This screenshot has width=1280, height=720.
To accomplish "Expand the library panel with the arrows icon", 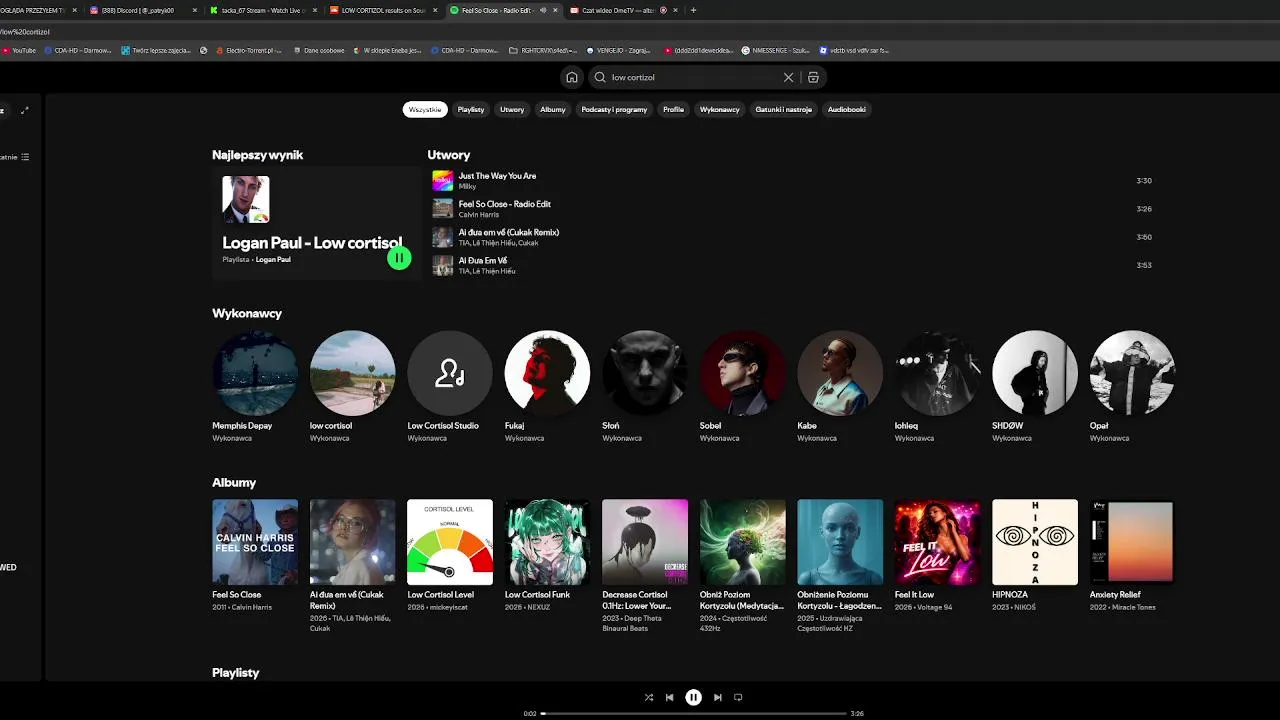I will click(x=25, y=110).
